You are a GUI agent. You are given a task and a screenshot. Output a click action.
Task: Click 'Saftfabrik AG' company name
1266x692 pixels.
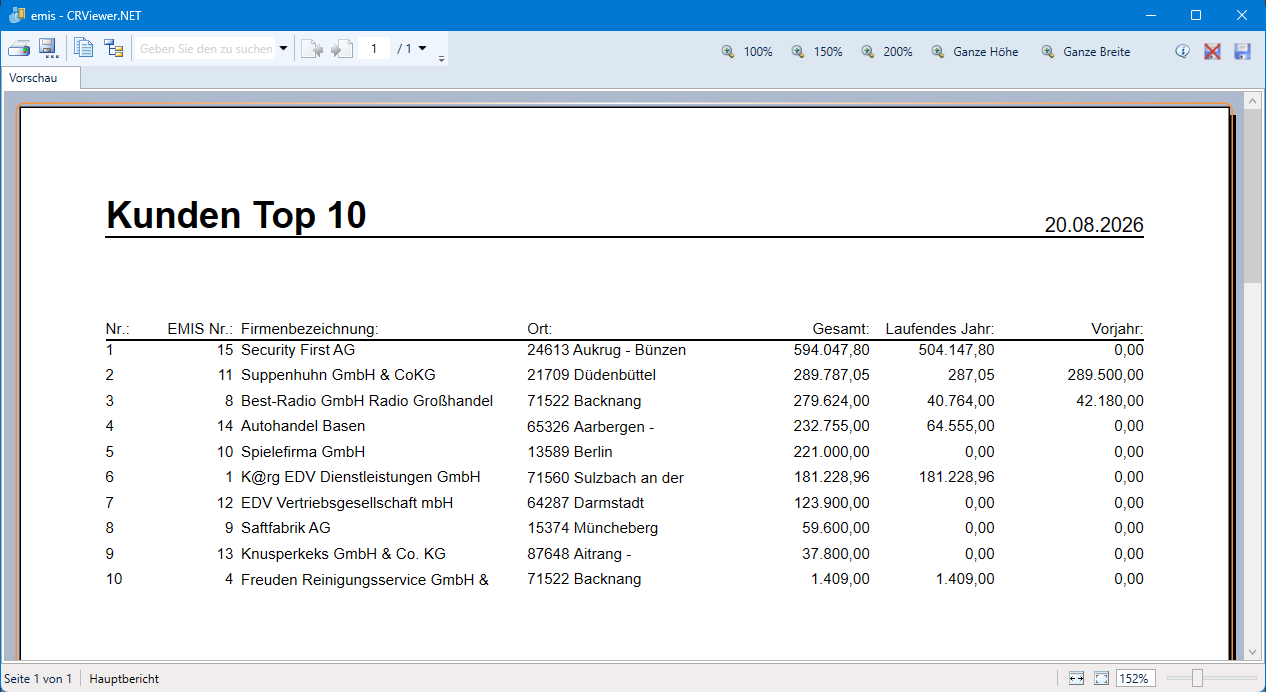tap(286, 528)
